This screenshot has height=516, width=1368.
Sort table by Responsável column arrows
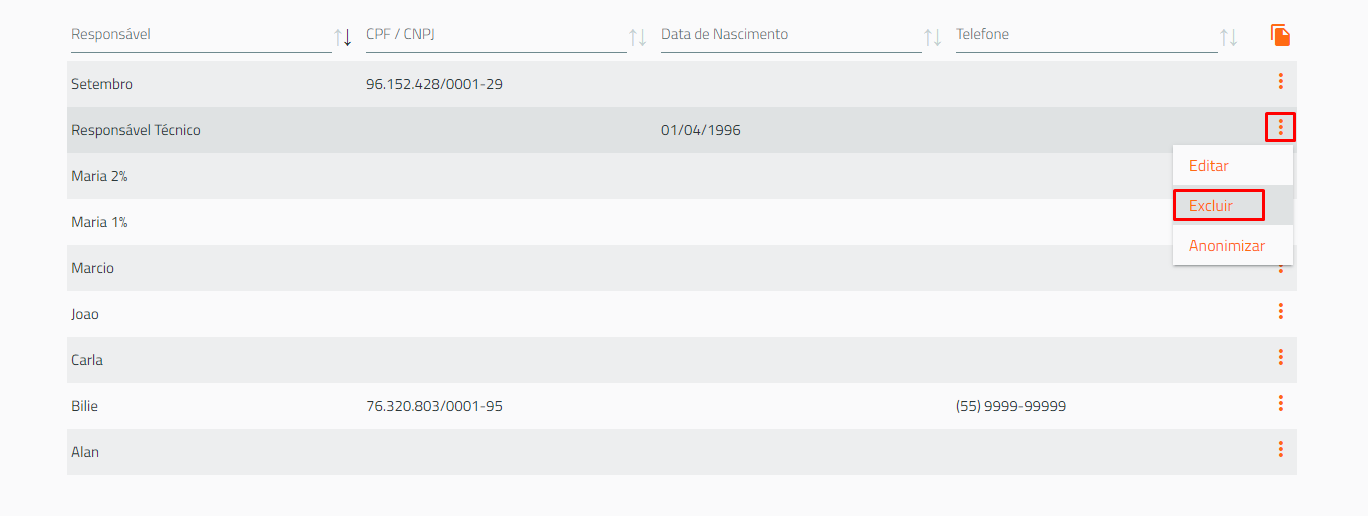tap(343, 38)
